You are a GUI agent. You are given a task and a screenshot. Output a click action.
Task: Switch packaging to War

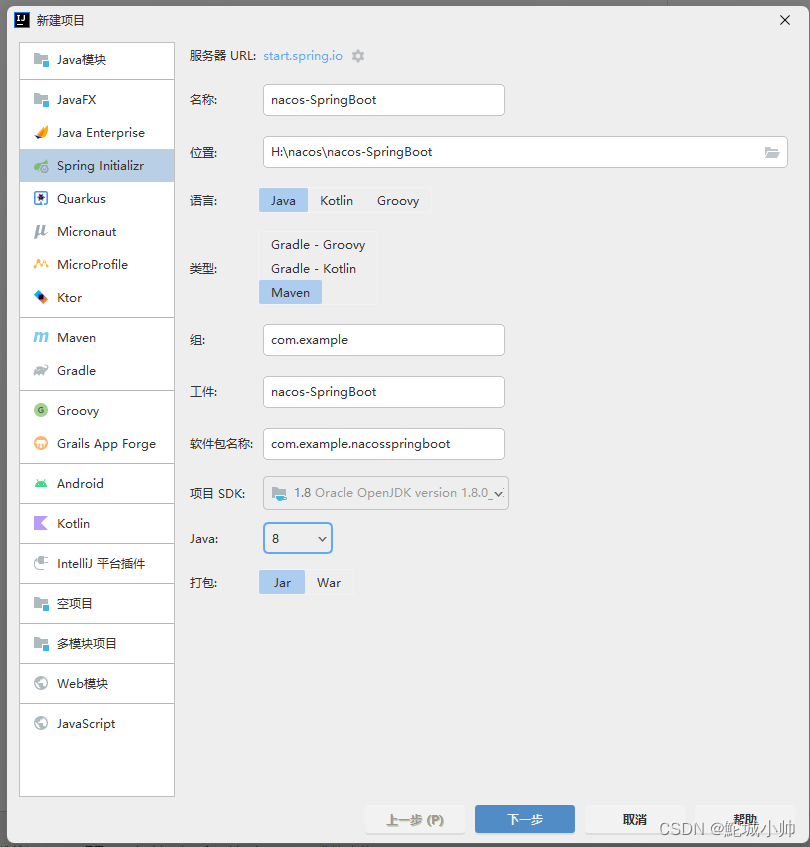330,582
